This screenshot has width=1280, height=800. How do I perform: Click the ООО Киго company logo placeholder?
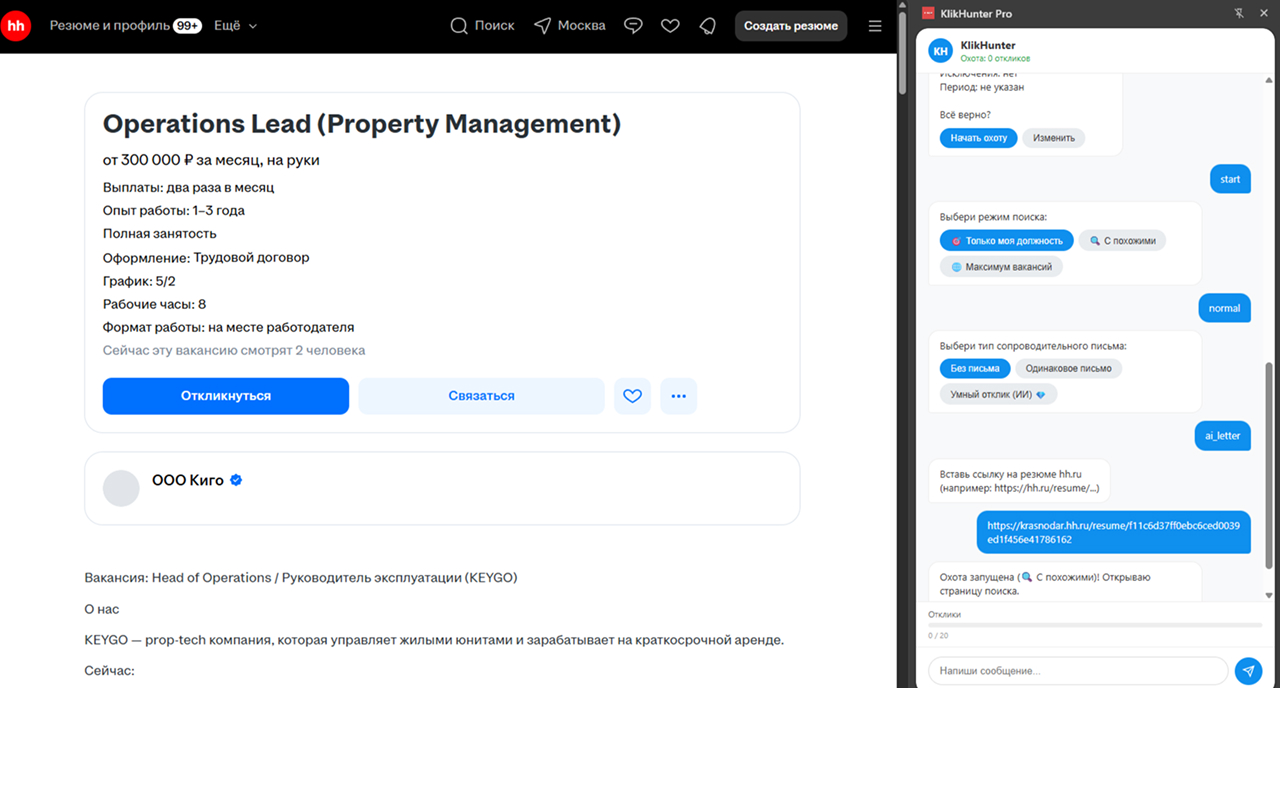tap(121, 488)
